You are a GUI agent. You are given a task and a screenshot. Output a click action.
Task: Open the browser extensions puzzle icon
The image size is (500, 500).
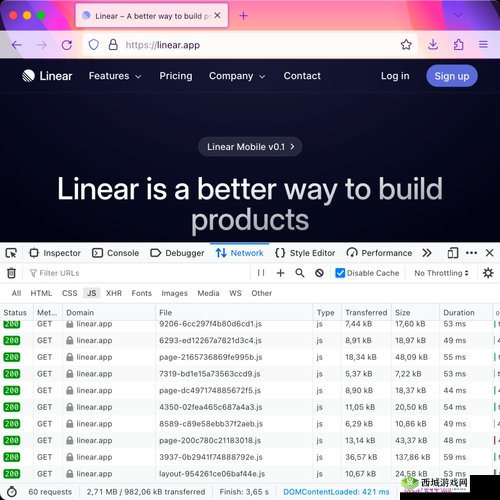click(459, 45)
